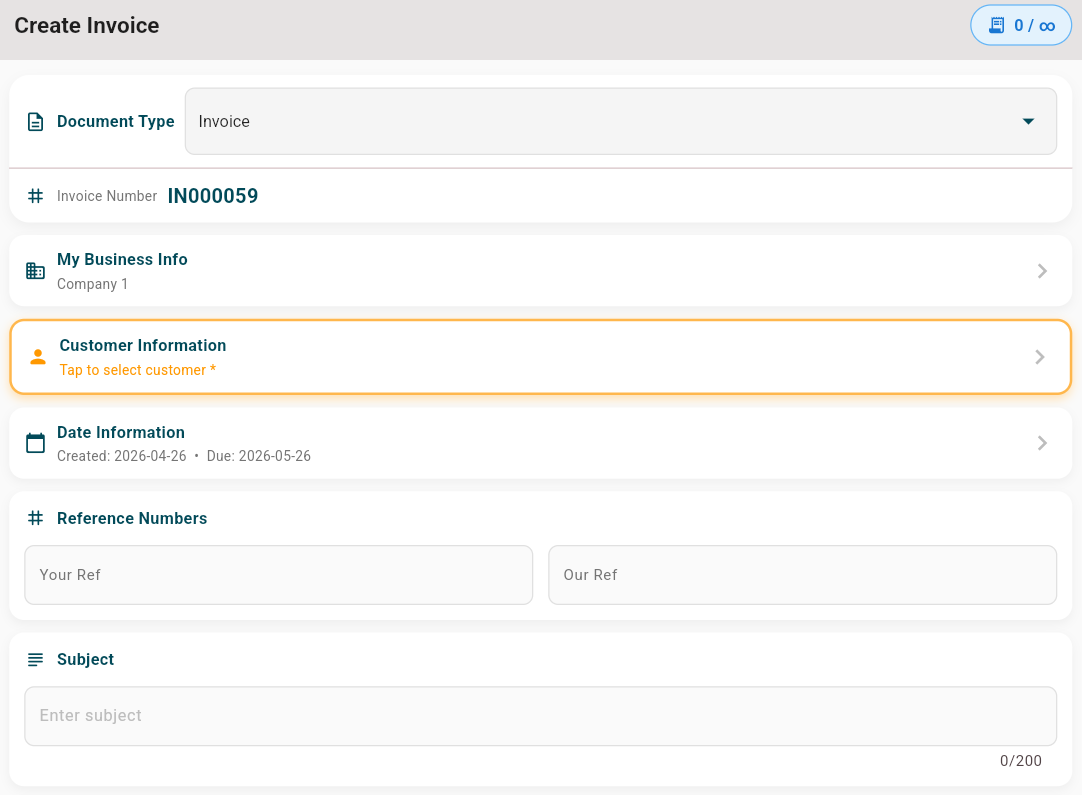Click the 0/200 character counter
The width and height of the screenshot is (1082, 795).
(1021, 761)
